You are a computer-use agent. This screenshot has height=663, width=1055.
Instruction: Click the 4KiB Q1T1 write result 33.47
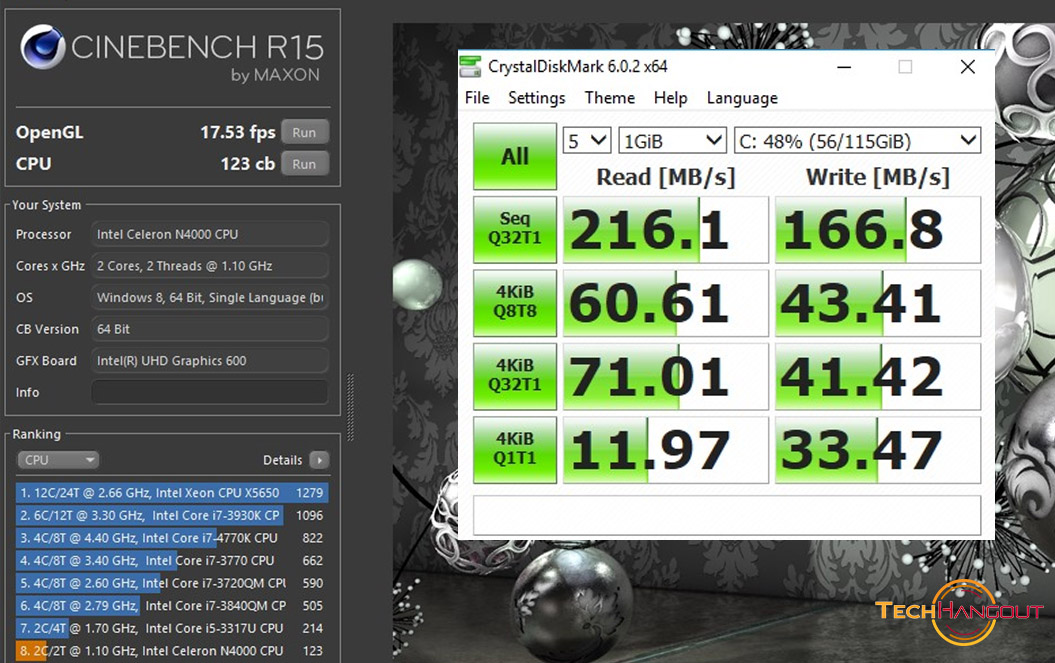tap(878, 450)
